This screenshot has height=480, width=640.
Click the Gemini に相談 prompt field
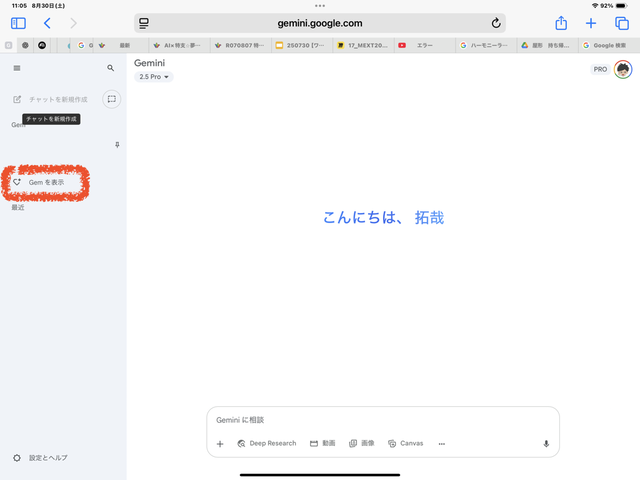pos(382,420)
